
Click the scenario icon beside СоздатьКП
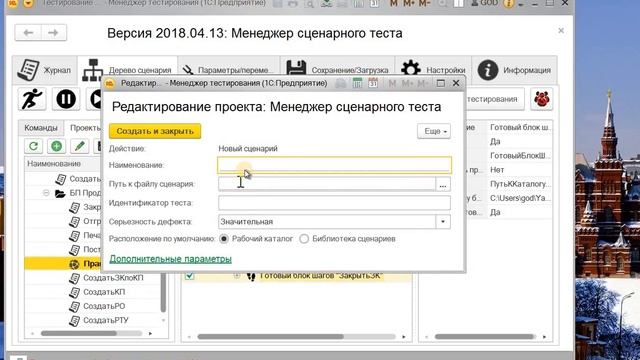click(74, 292)
